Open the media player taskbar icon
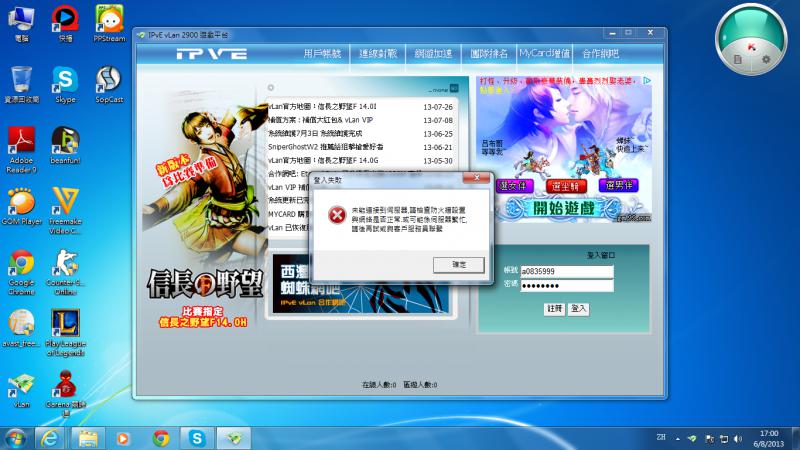This screenshot has height=450, width=800. pyautogui.click(x=122, y=438)
